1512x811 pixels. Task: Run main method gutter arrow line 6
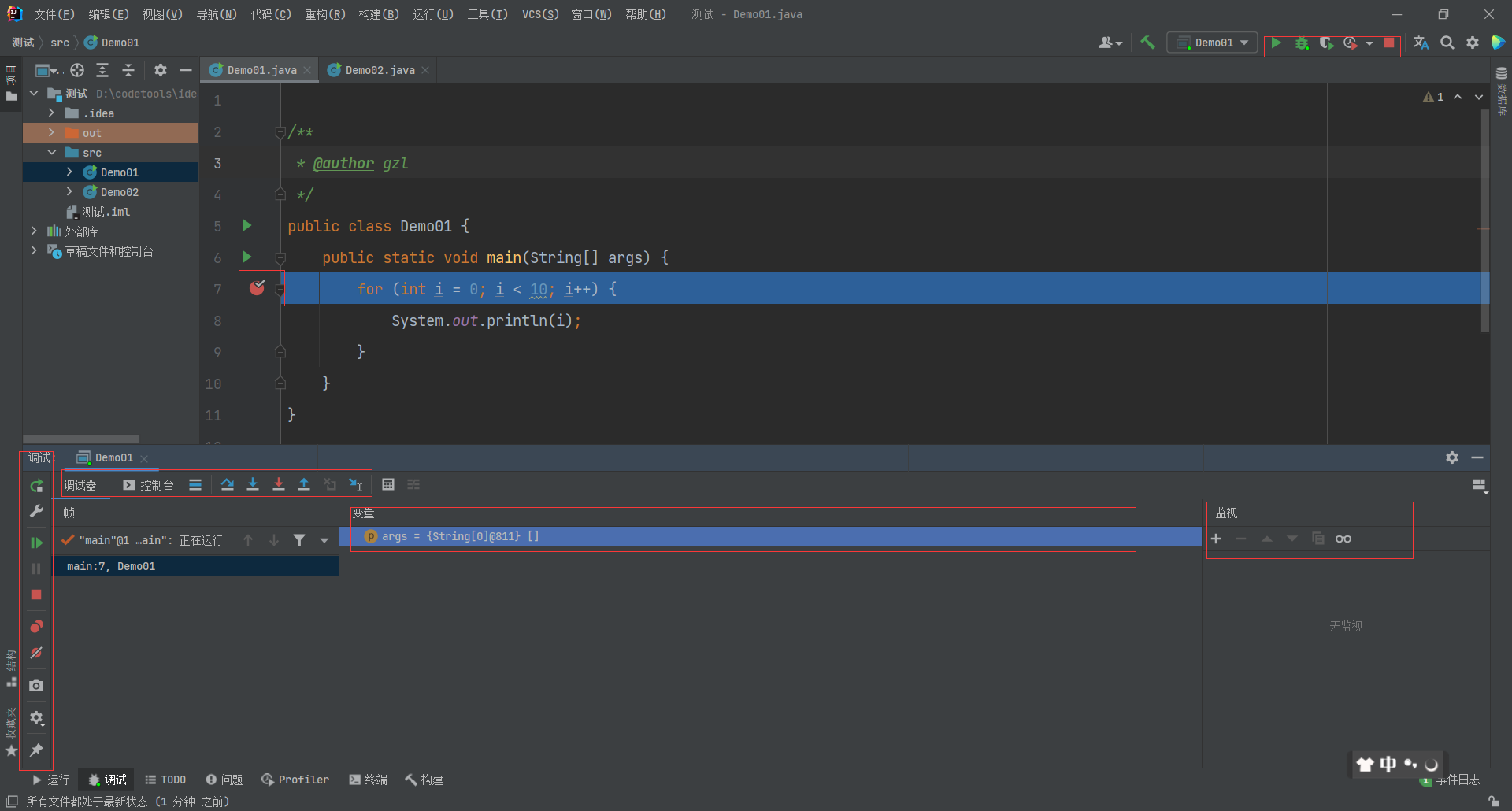[x=246, y=257]
